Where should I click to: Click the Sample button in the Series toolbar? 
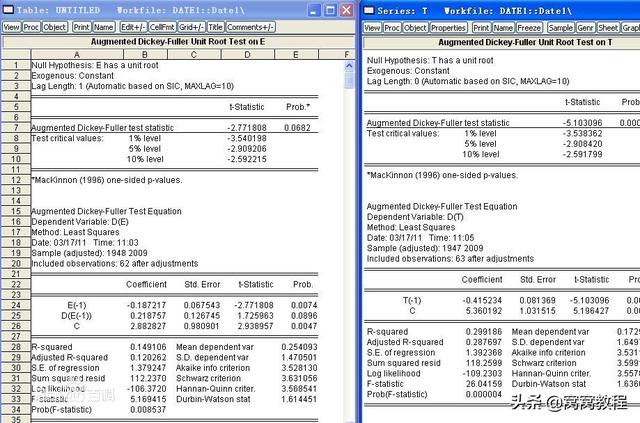(x=560, y=27)
